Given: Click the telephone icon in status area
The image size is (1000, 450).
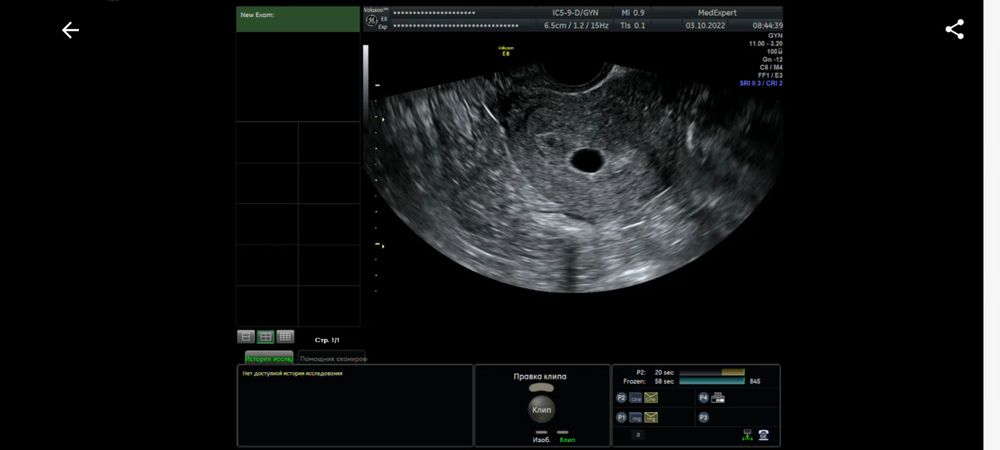Looking at the screenshot, I should click(763, 435).
